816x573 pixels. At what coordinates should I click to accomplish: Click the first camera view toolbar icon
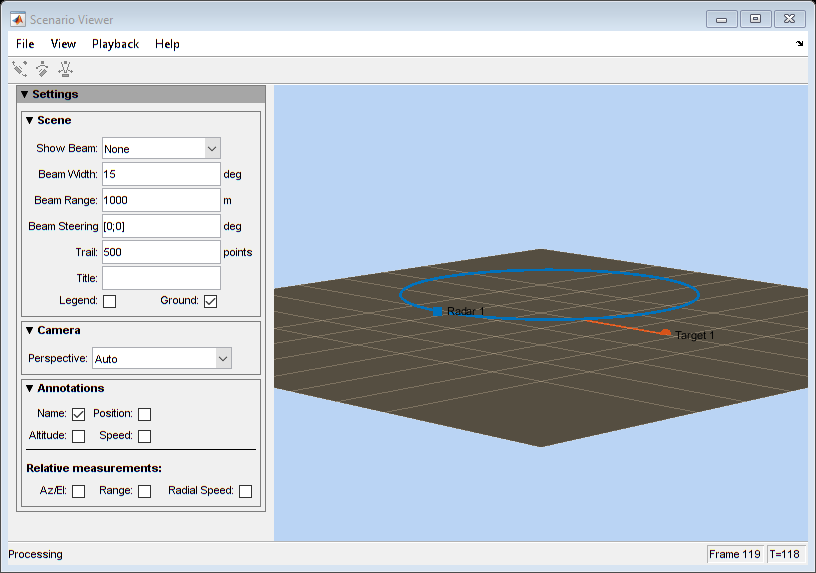click(20, 69)
